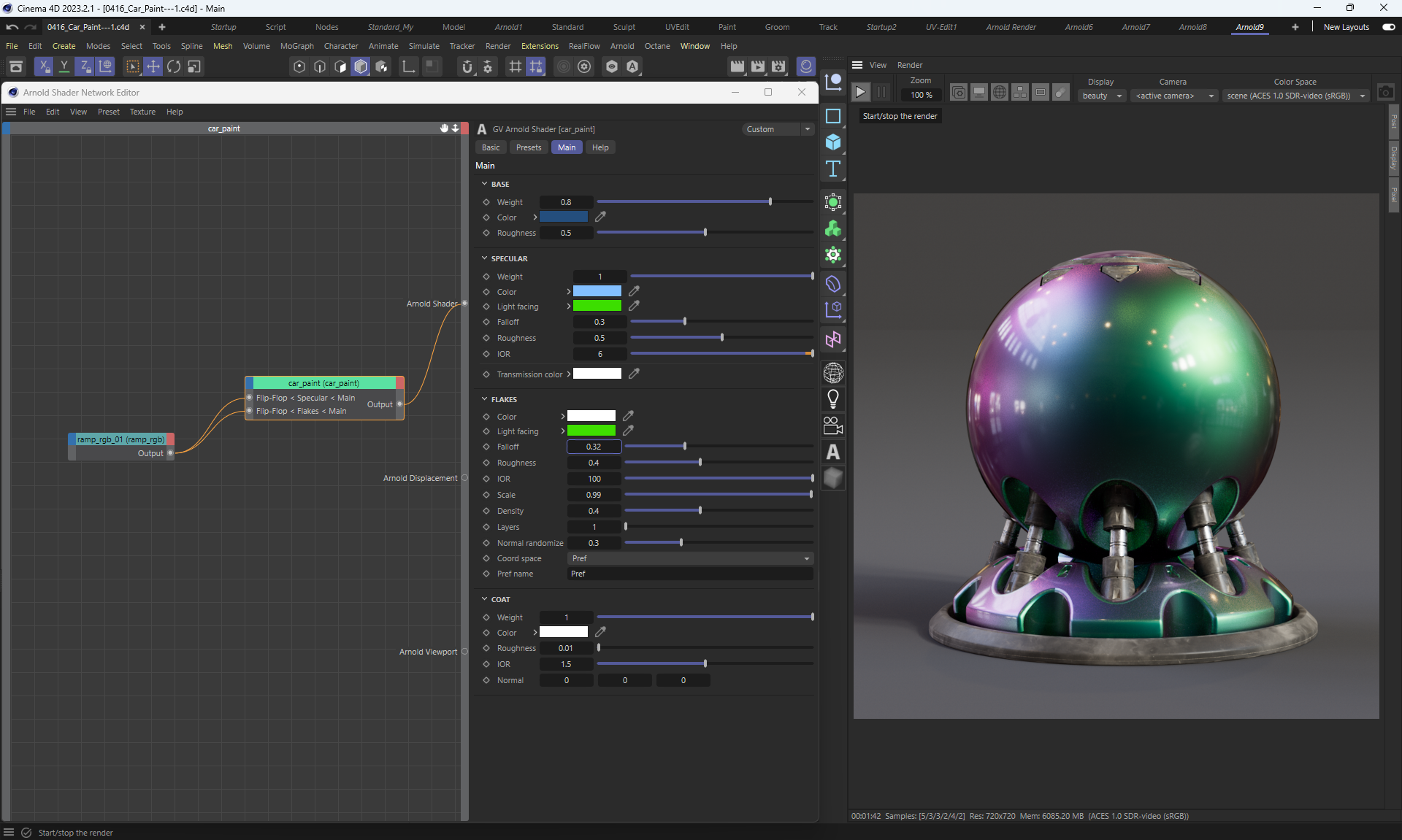
Task: Toggle the Y axis lock
Action: 64,66
